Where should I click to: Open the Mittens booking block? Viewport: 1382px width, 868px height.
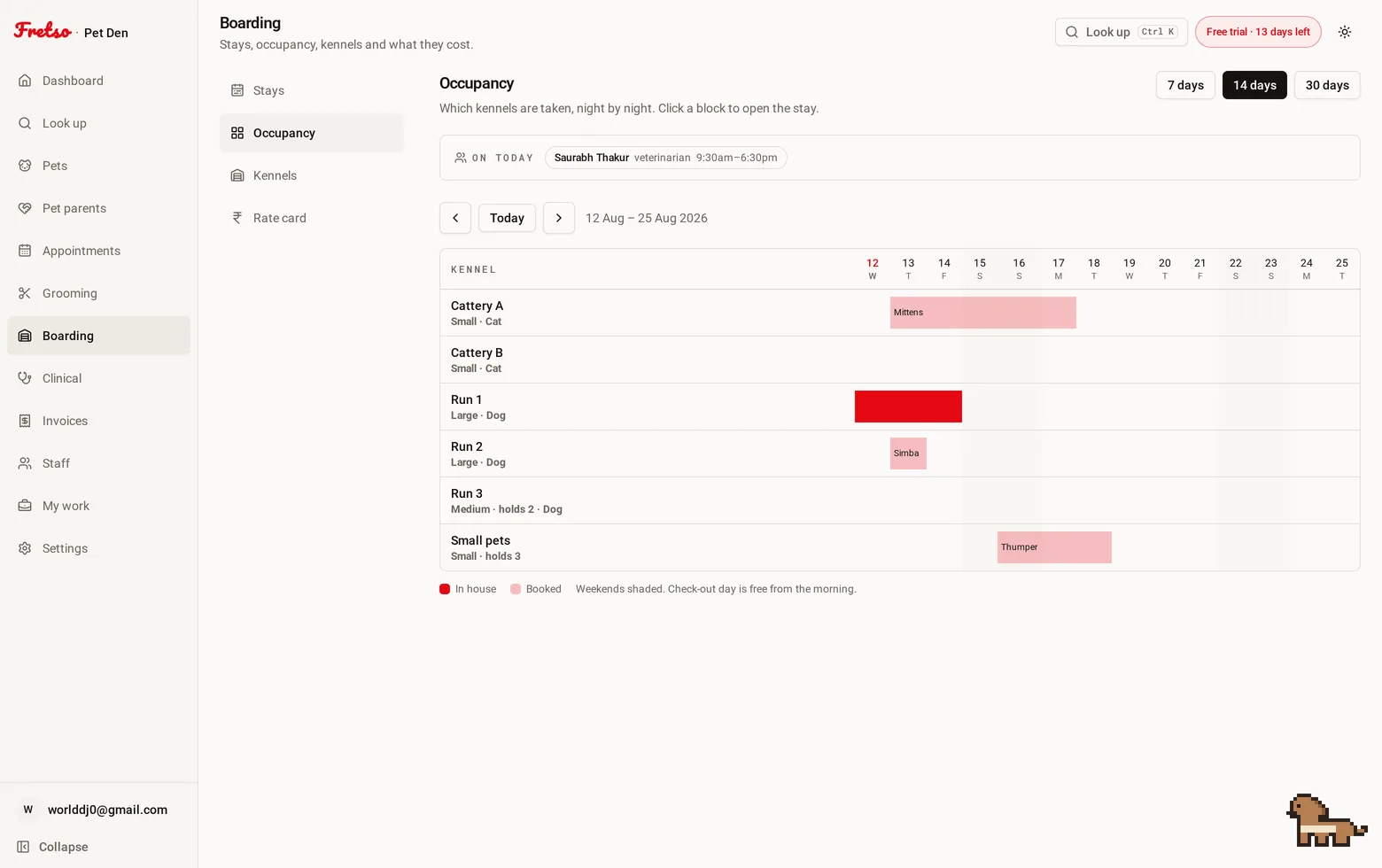pyautogui.click(x=983, y=313)
